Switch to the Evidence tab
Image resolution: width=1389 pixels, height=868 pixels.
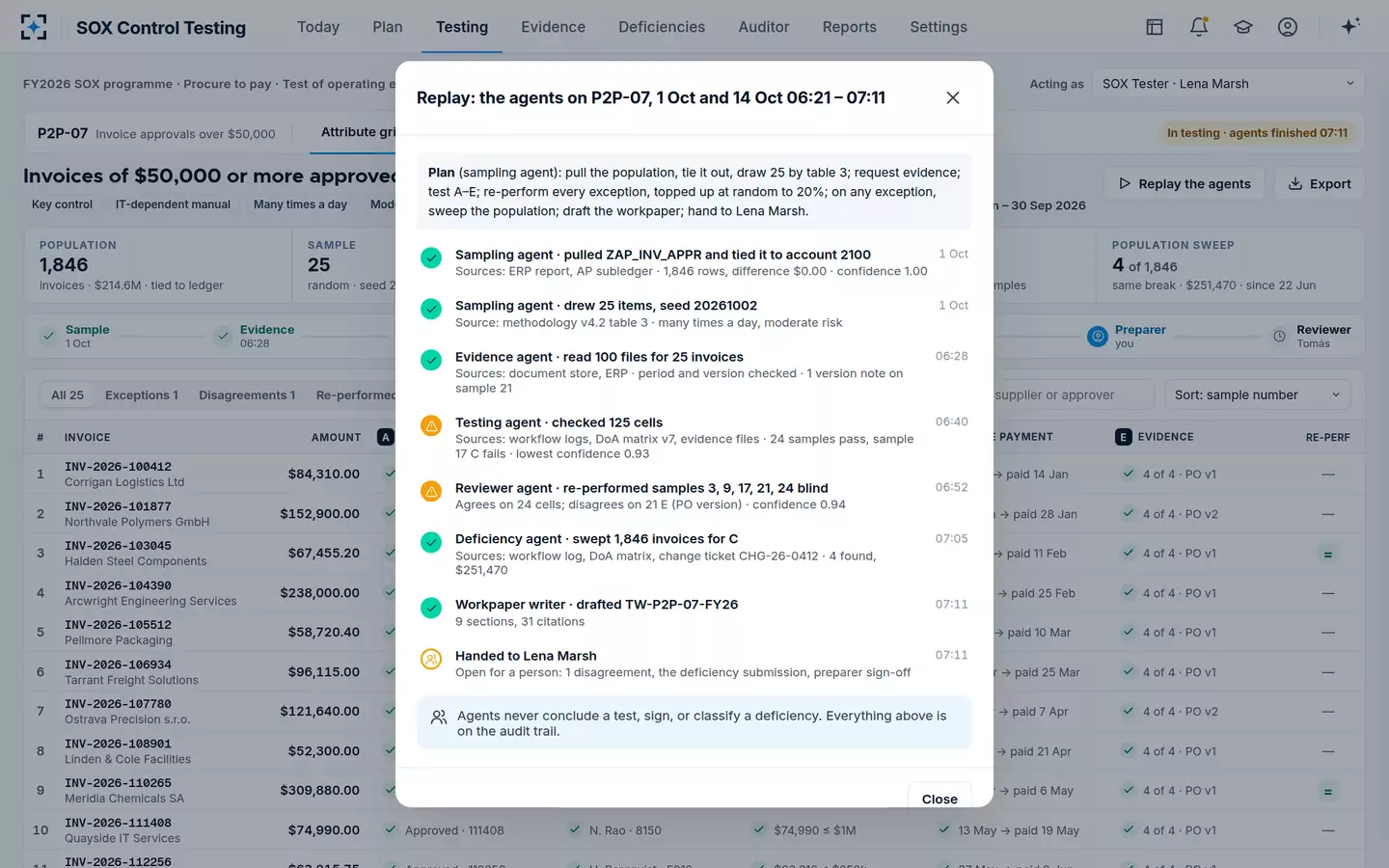(553, 27)
